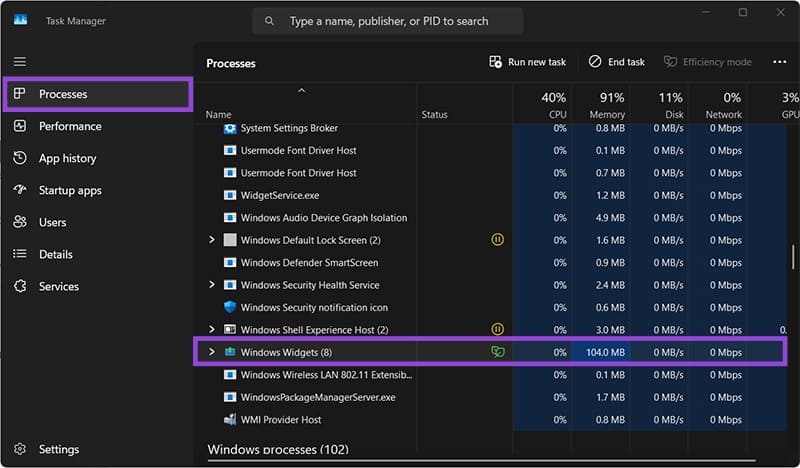Click the process search input field
The height and width of the screenshot is (468, 800).
388,21
